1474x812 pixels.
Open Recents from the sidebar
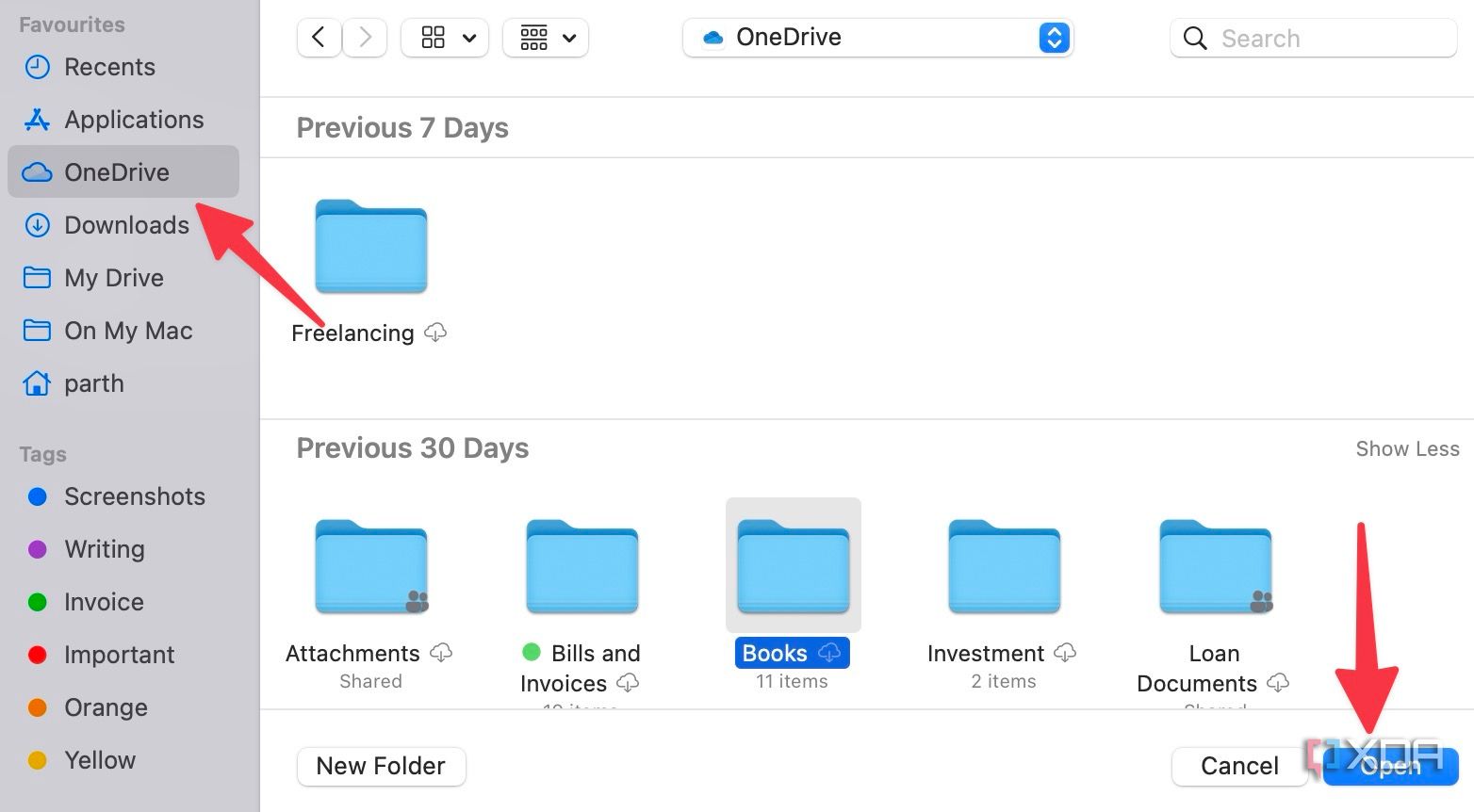coord(109,66)
